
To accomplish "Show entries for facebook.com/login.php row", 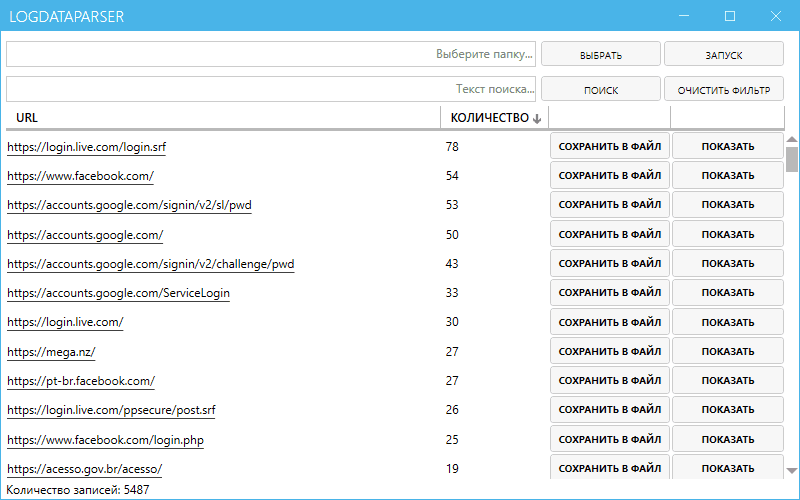I will point(728,439).
